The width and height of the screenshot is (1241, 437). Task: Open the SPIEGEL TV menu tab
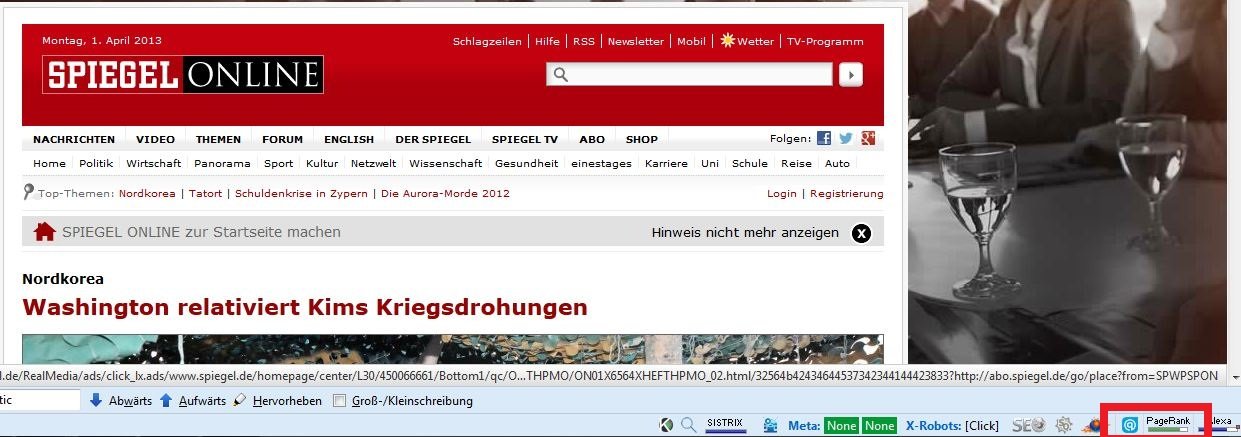[x=524, y=139]
